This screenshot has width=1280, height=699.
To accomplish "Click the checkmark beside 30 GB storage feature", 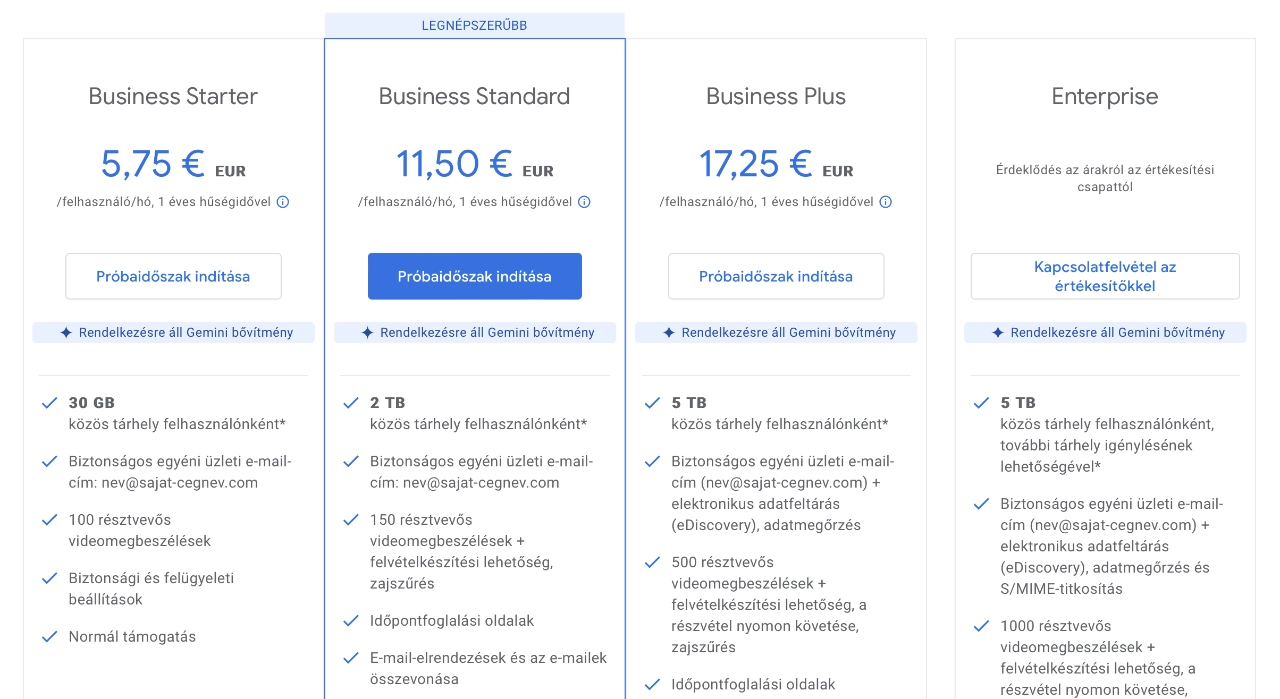I will tap(50, 402).
